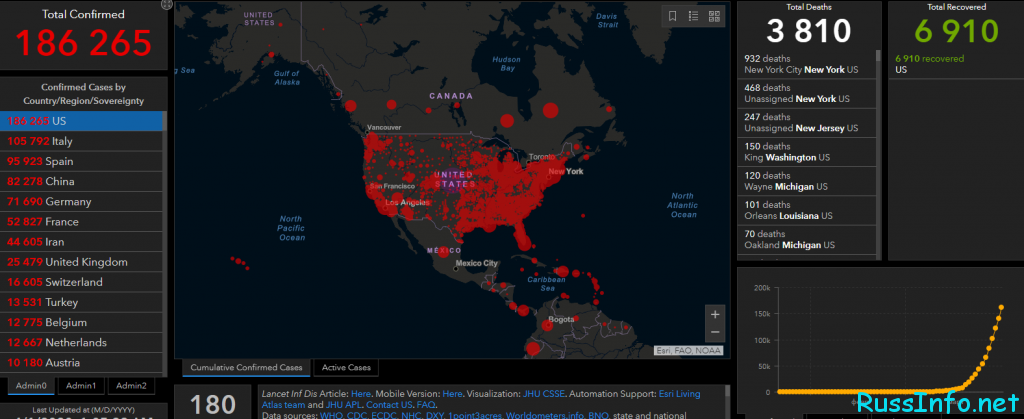
Task: Click the 180 countries counter
Action: click(212, 405)
